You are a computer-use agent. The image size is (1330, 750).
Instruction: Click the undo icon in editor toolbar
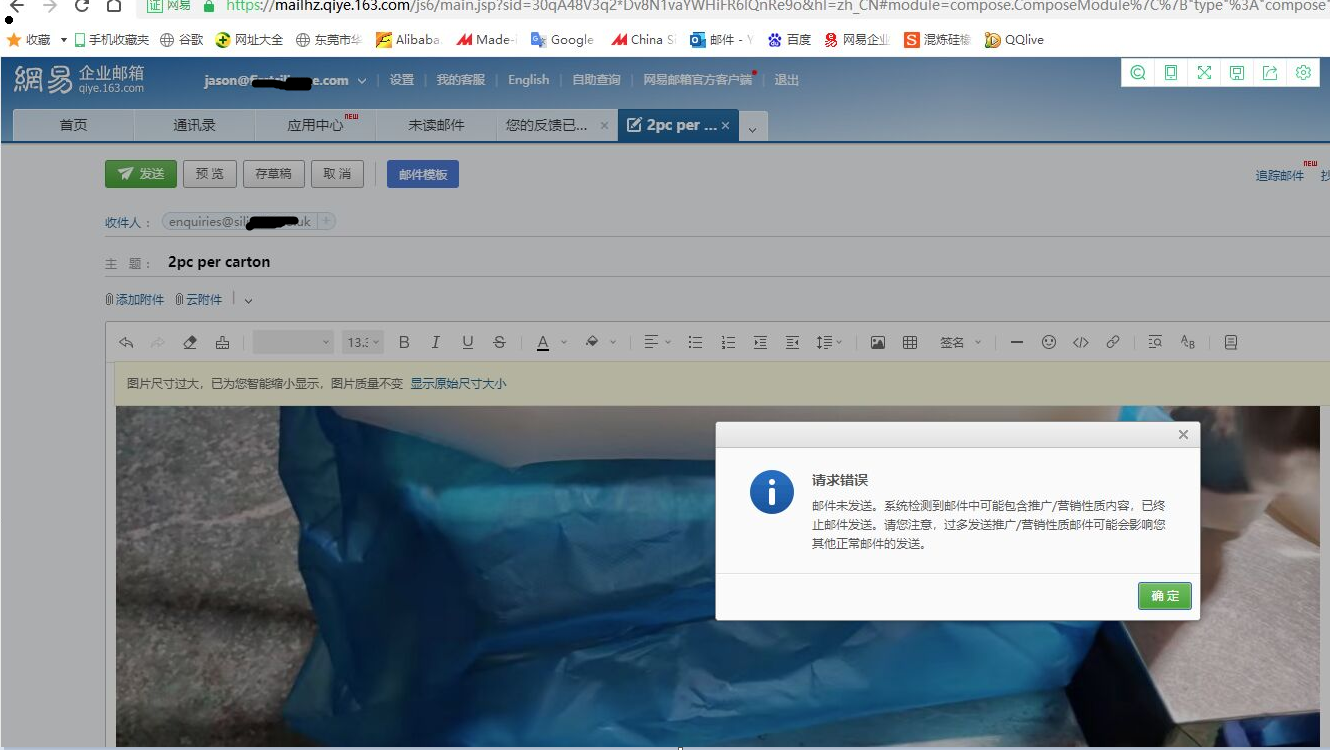tap(126, 342)
